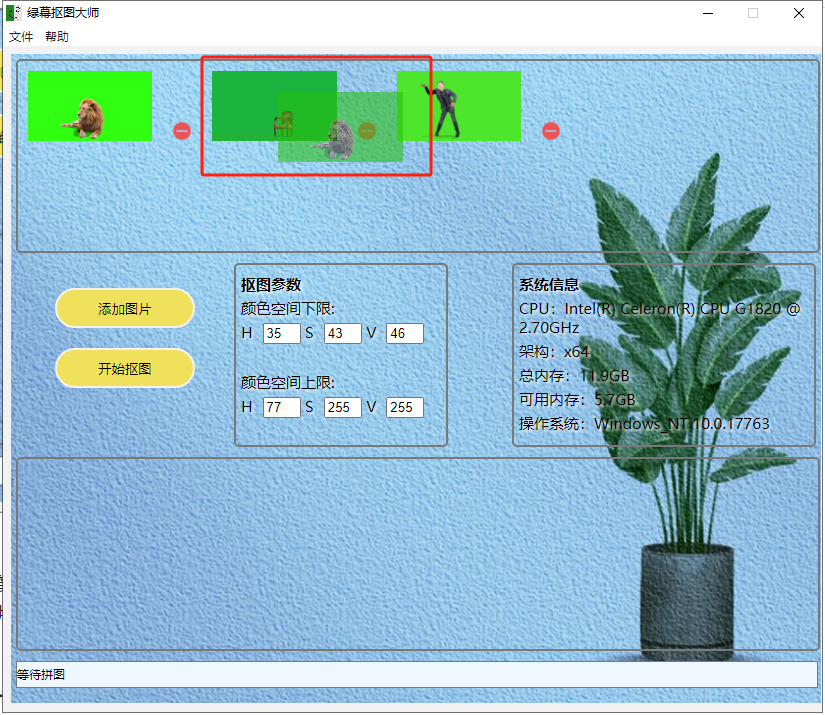The width and height of the screenshot is (825, 715).
Task: Select the dancing man thumbnail
Action: tap(459, 106)
